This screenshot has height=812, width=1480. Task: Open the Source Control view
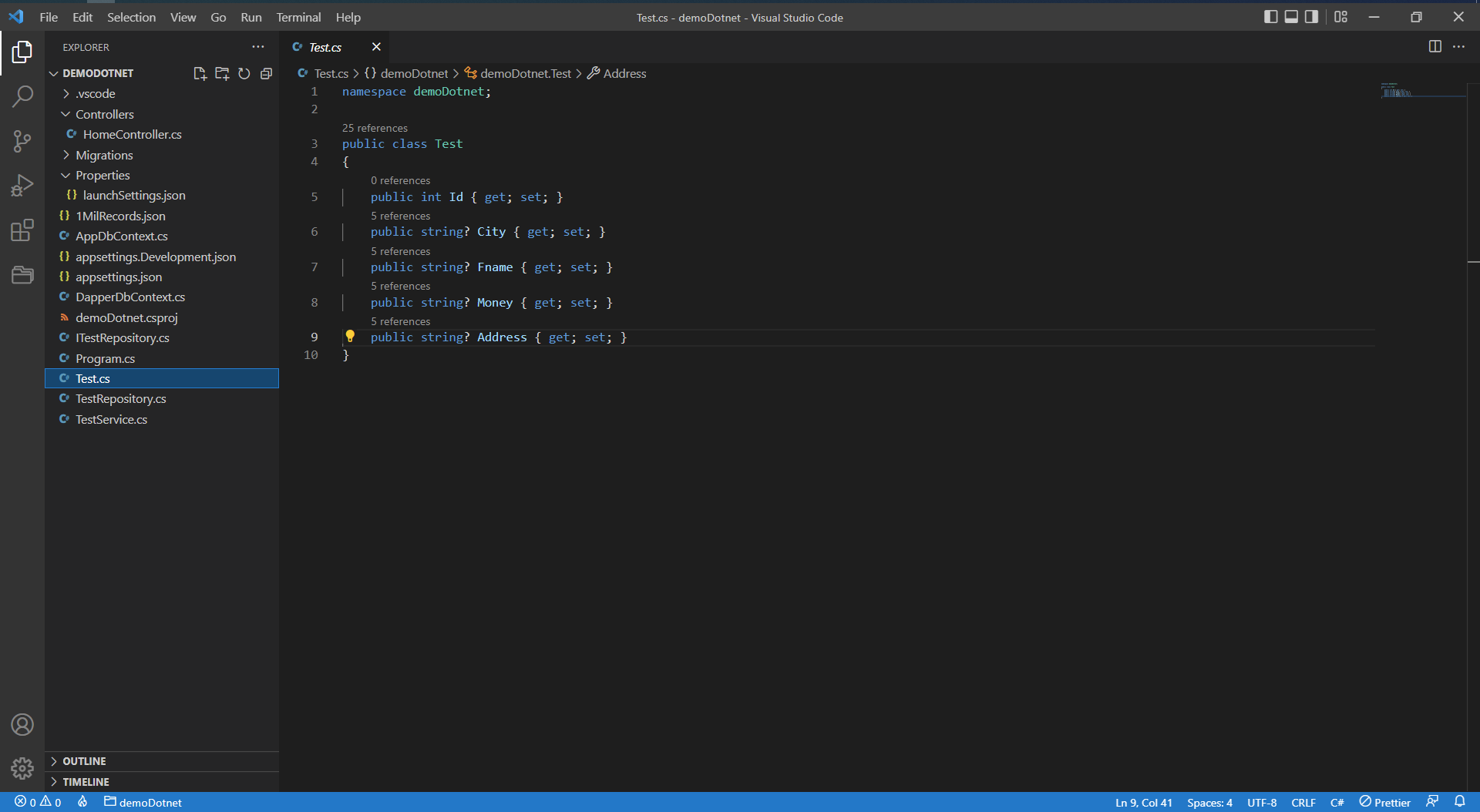[22, 141]
